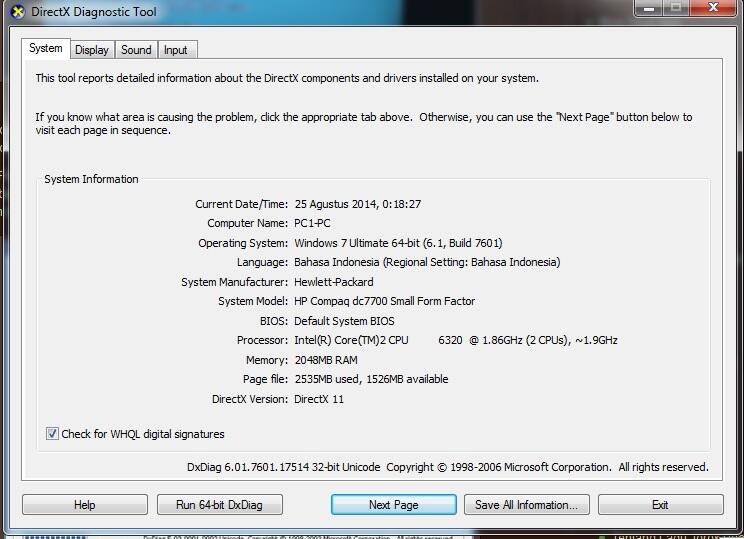Close the DirectX Diagnostic Tool window
This screenshot has width=744, height=539.
point(713,8)
